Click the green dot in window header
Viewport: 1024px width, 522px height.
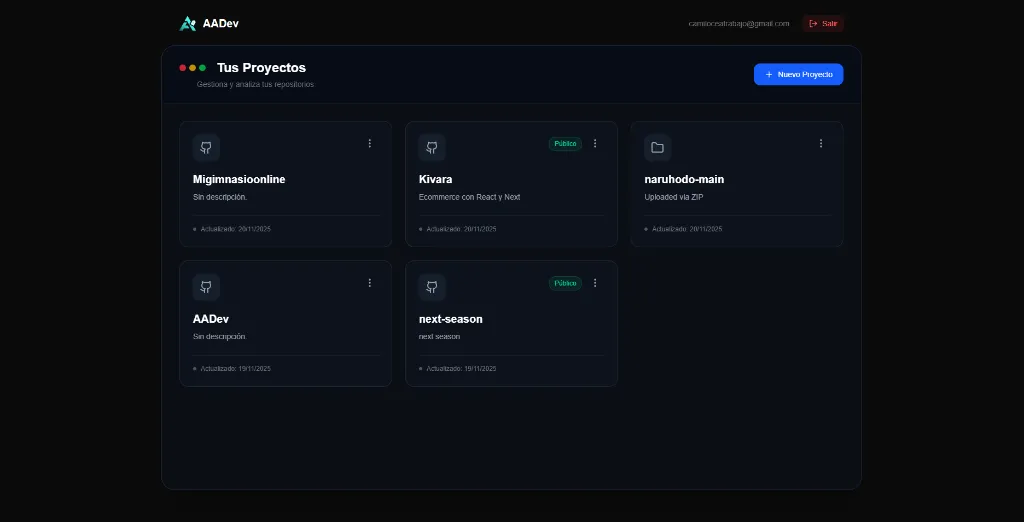pos(202,68)
